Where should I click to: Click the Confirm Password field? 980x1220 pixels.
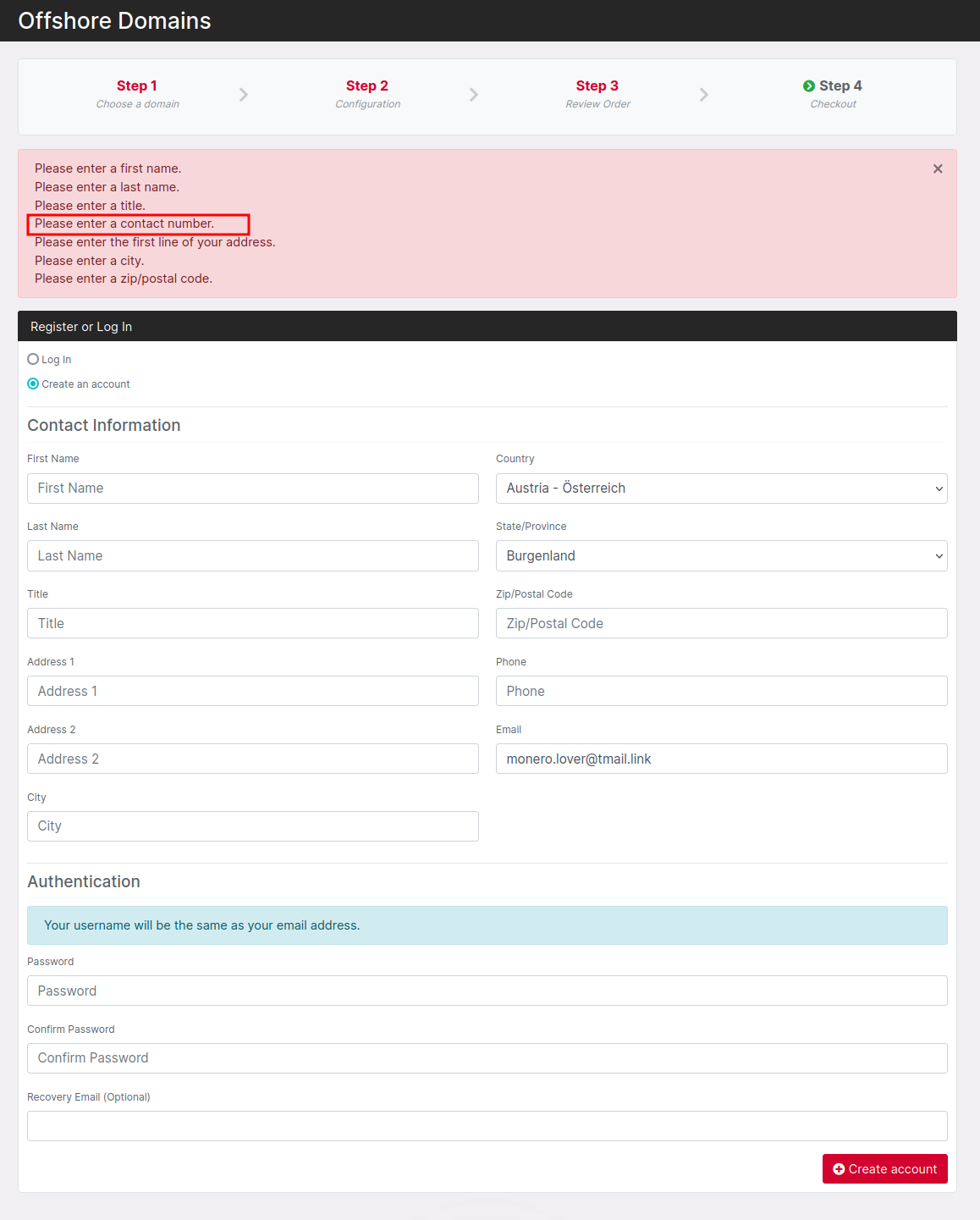(x=487, y=1058)
